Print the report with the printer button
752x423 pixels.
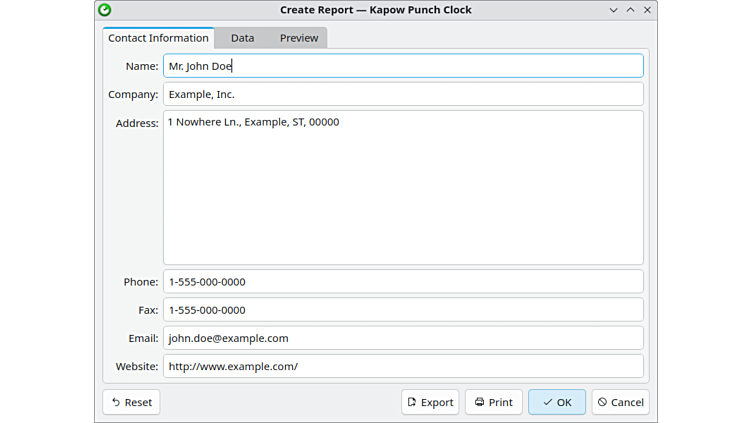(x=493, y=402)
